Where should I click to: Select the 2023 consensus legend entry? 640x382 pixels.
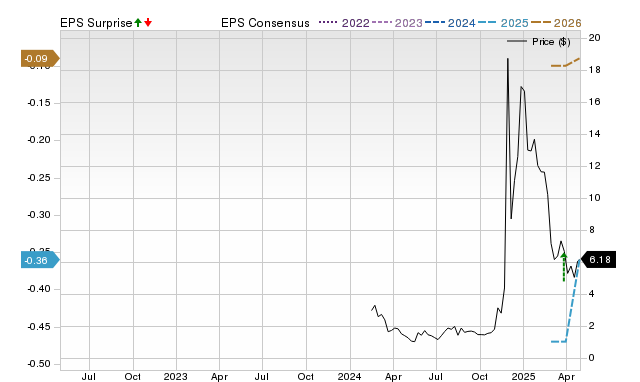397,23
